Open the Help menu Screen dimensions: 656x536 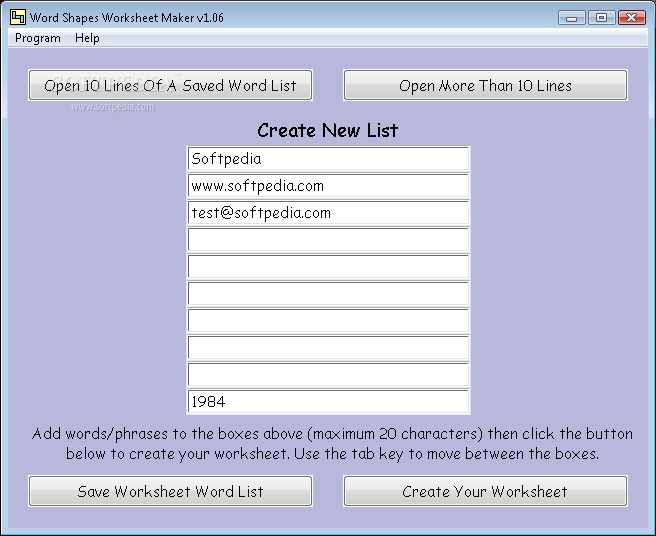(x=87, y=38)
